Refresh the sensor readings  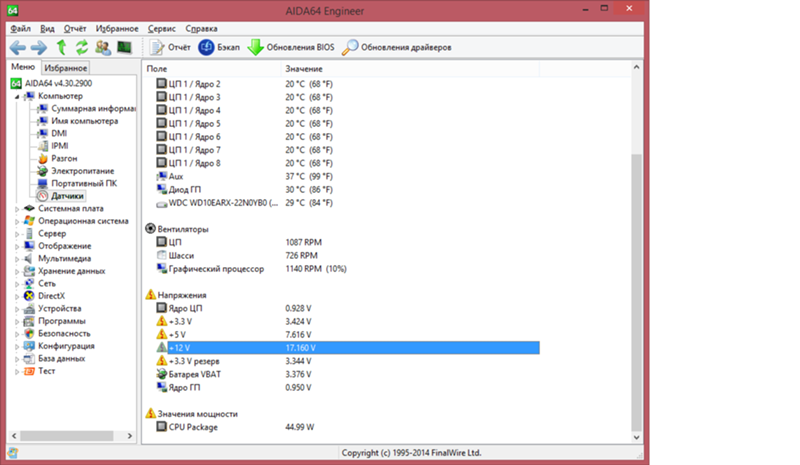pyautogui.click(x=82, y=47)
